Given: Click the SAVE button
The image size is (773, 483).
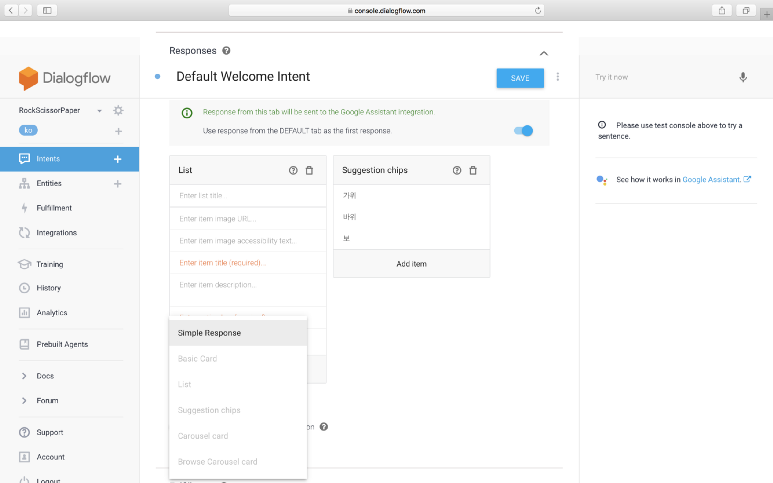Looking at the screenshot, I should click(520, 78).
